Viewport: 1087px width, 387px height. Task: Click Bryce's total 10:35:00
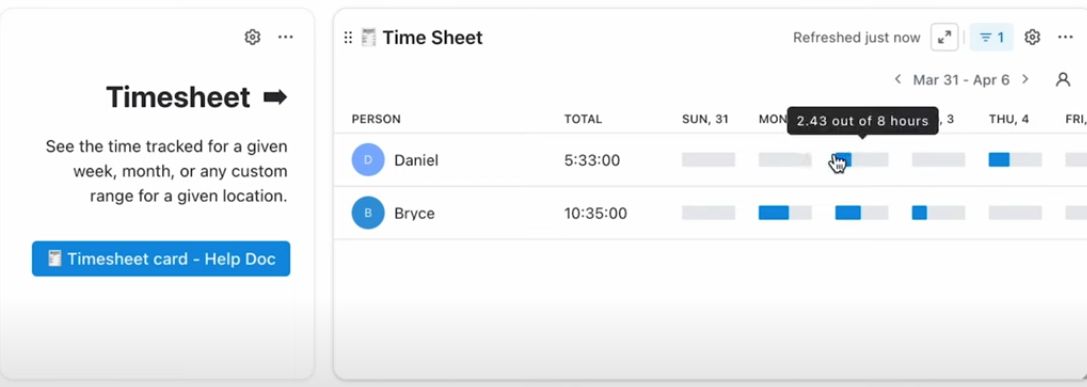[x=595, y=213]
